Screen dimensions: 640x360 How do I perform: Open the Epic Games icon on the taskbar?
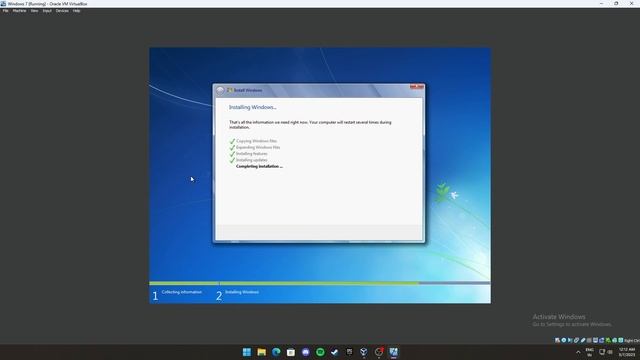tap(349, 352)
